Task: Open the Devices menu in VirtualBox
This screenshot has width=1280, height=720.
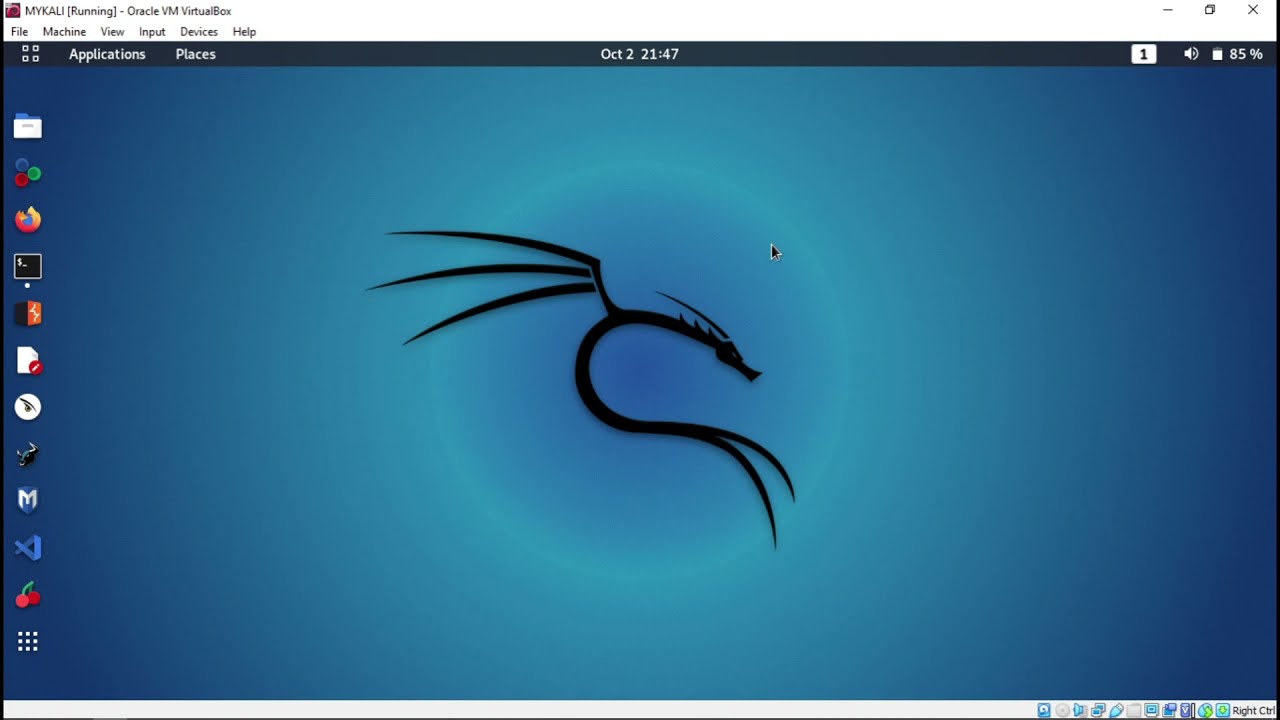Action: click(x=199, y=32)
